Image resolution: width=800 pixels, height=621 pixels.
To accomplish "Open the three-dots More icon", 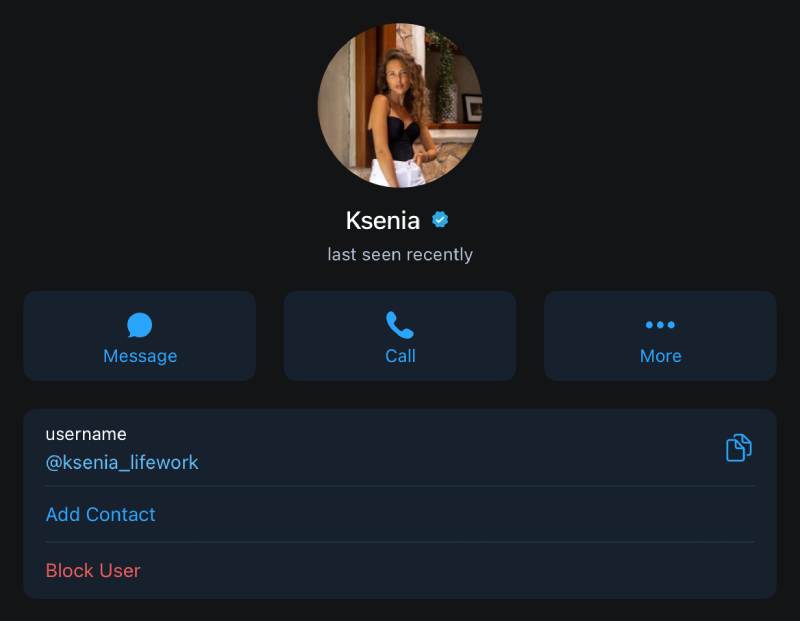I will click(x=660, y=325).
